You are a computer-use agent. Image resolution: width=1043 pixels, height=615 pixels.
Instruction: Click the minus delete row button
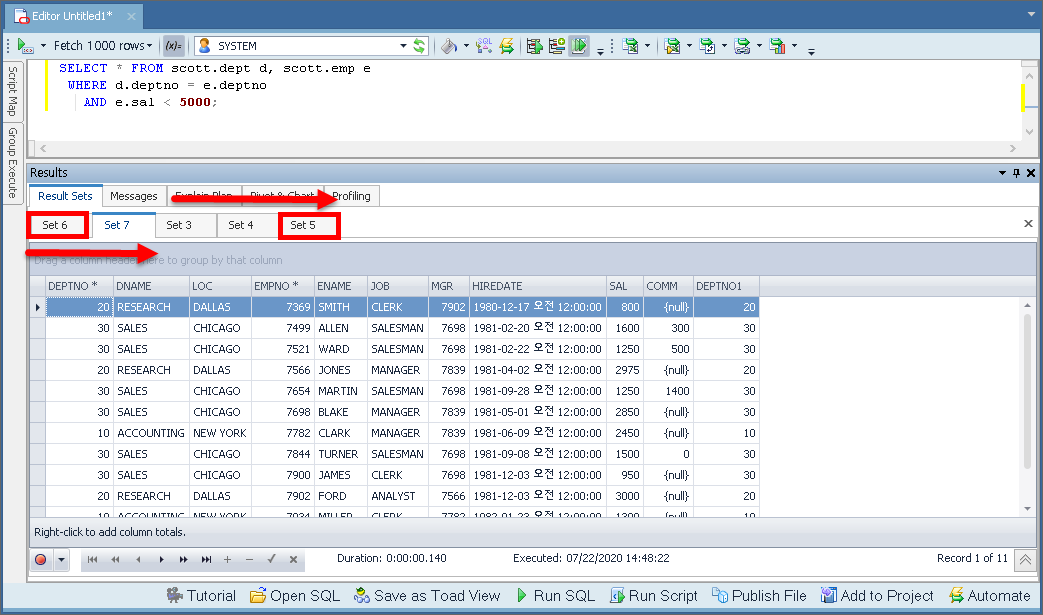click(249, 560)
